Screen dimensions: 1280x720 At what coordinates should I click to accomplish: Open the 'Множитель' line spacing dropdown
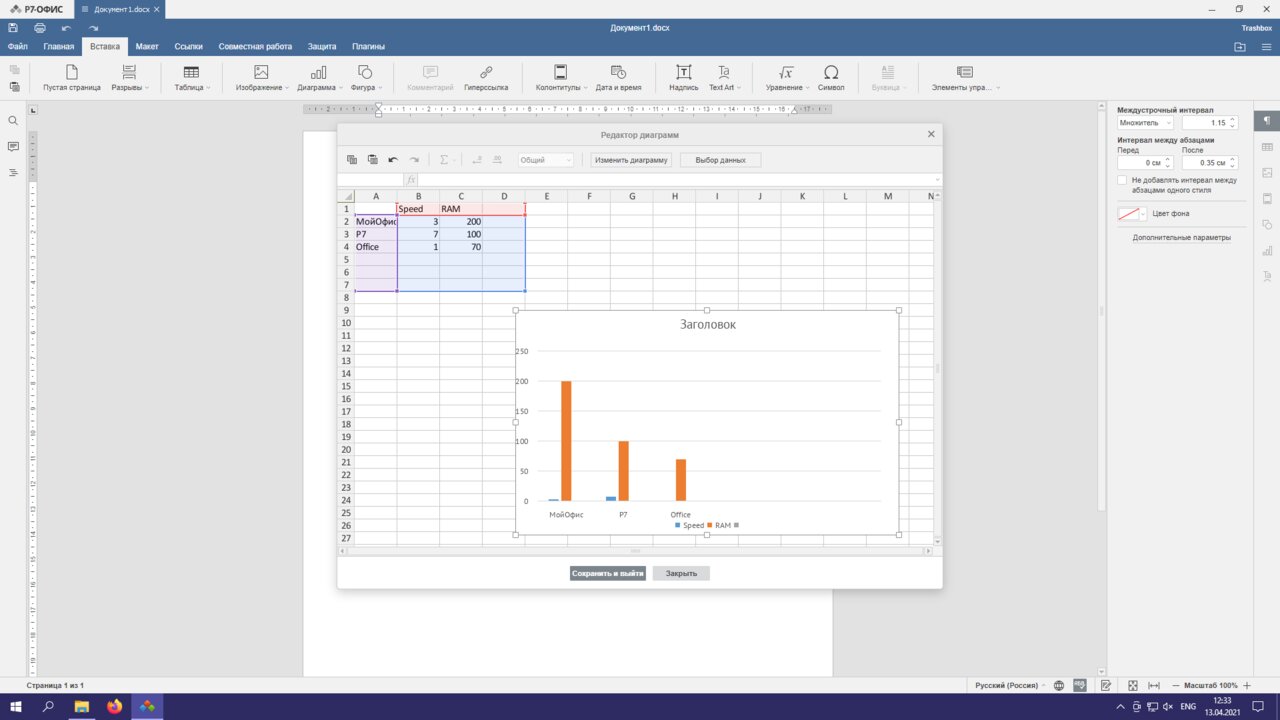click(1145, 123)
